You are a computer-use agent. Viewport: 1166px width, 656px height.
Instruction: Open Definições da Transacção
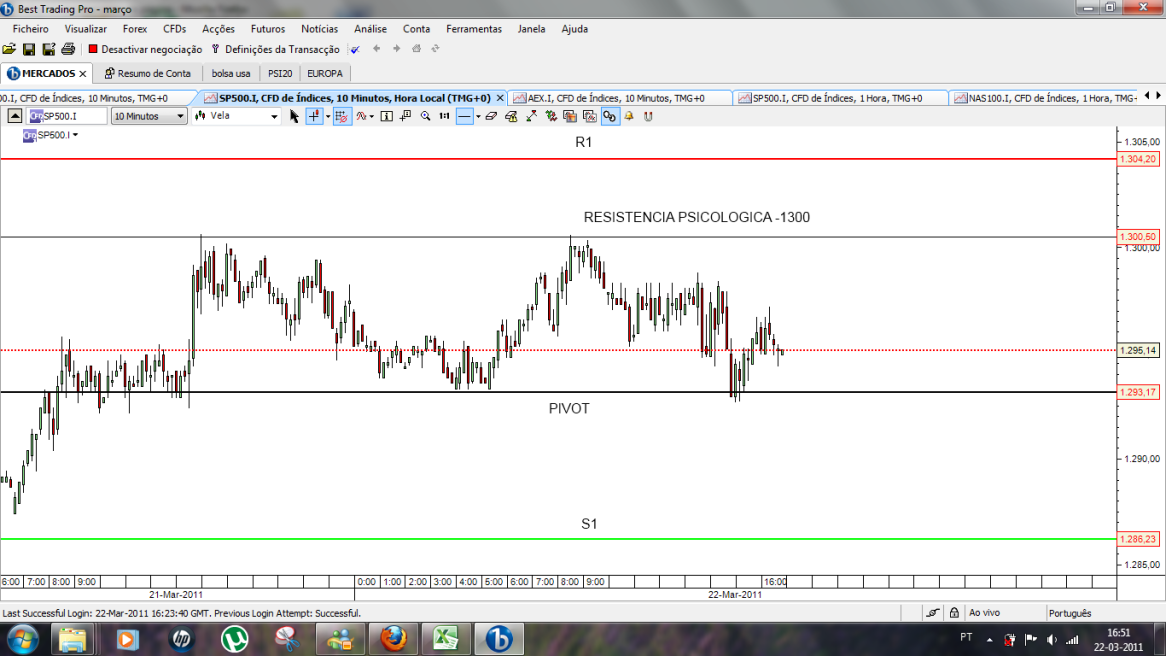[276, 49]
